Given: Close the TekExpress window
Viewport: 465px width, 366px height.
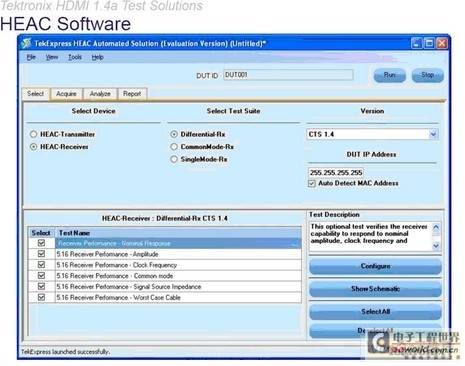Looking at the screenshot, I should 442,43.
